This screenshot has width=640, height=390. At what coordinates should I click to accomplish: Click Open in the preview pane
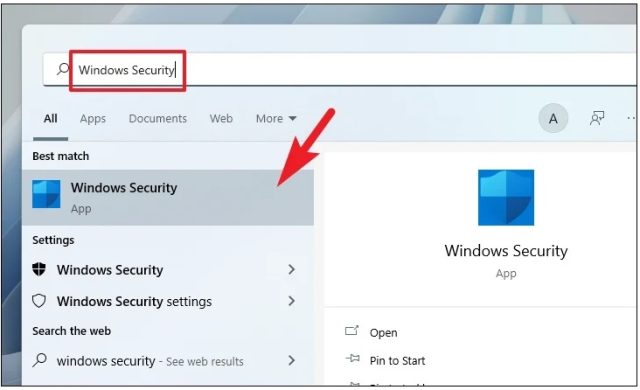(383, 332)
